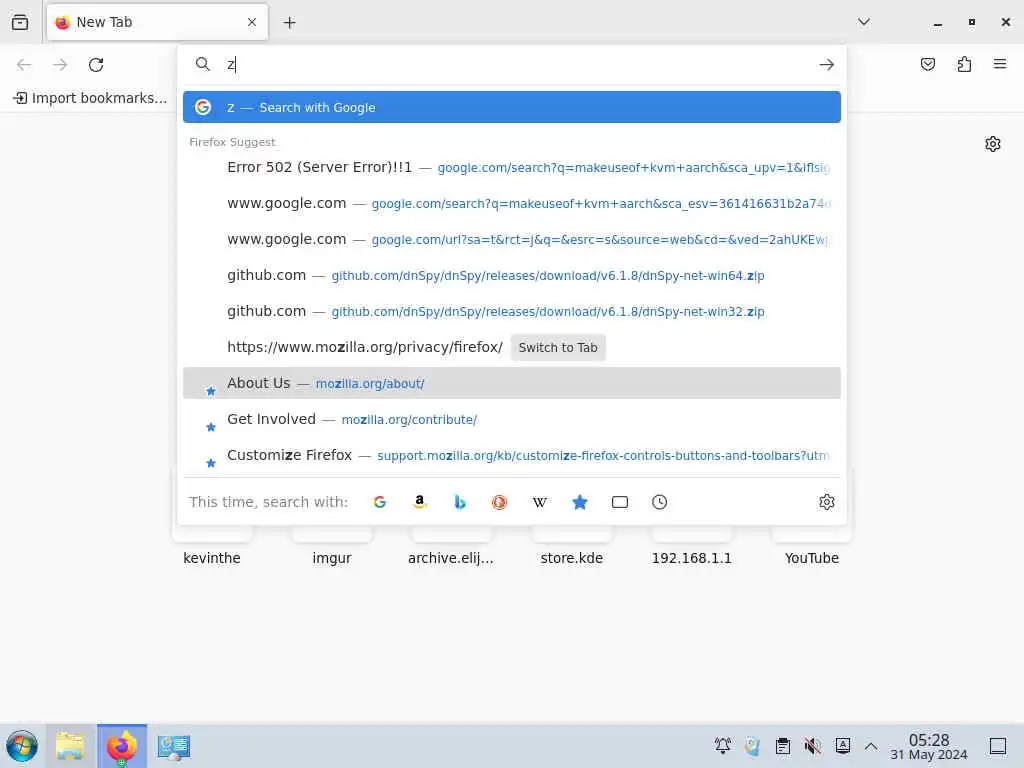Go forward with the forward arrow
1024x768 pixels.
(60, 65)
